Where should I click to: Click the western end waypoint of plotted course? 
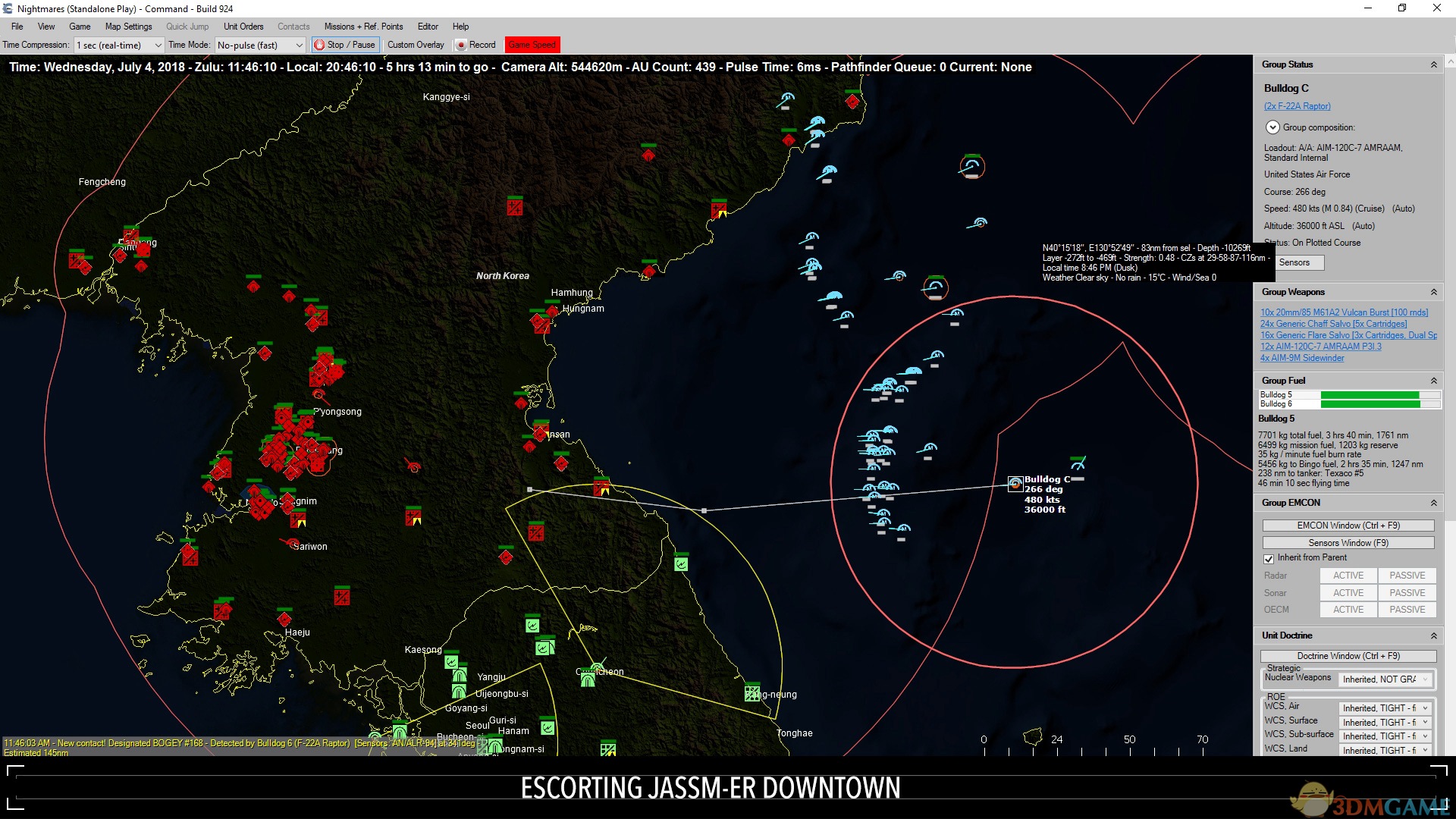(529, 489)
